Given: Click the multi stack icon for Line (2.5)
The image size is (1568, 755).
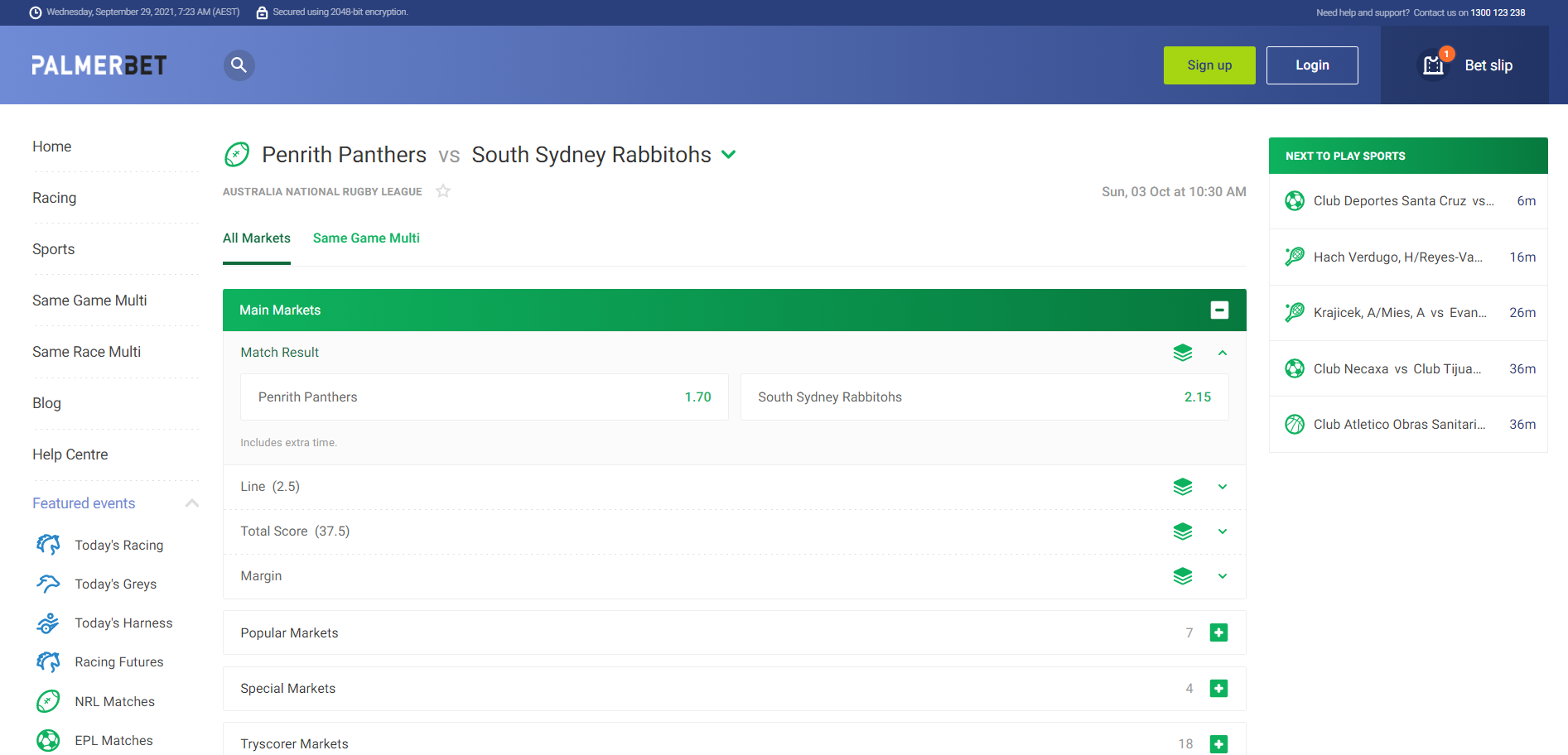Looking at the screenshot, I should [1183, 487].
